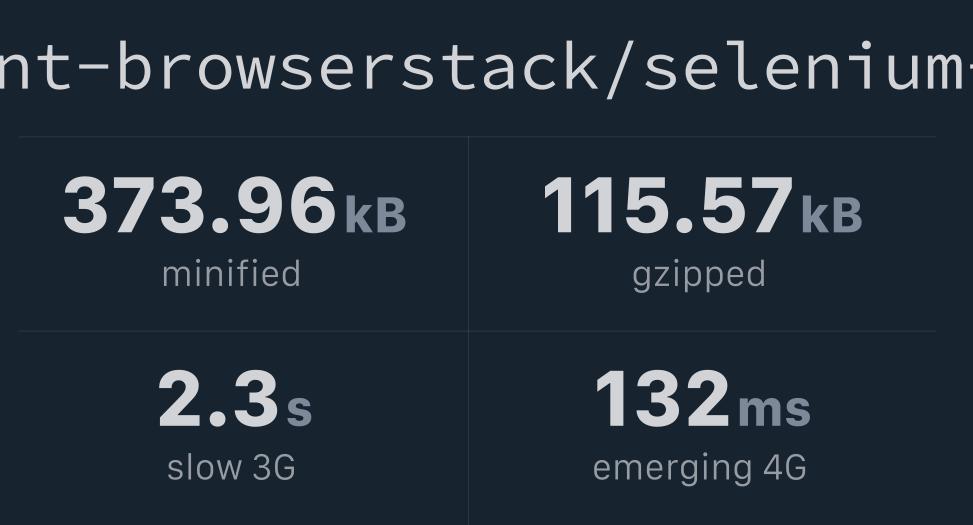Click the "gzipped" label
Screen dimensions: 973x525
pyautogui.click(x=699, y=274)
